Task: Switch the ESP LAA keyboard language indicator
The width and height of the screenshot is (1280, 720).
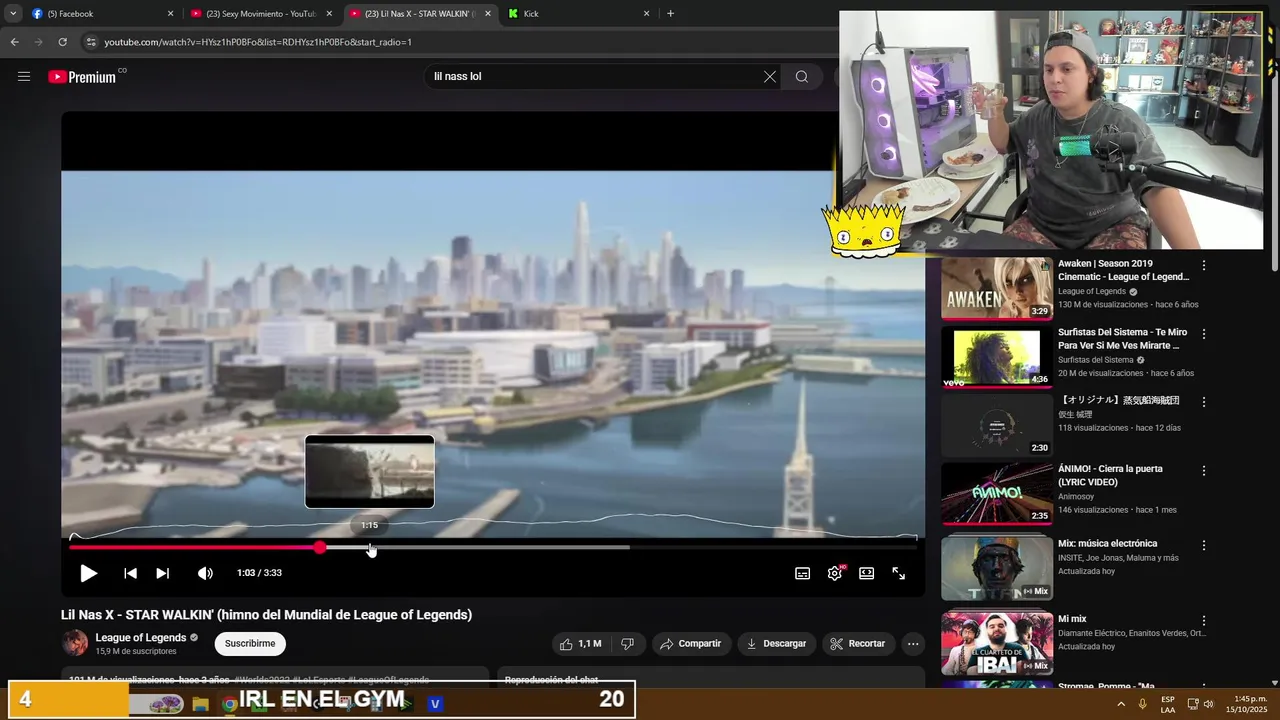Action: [x=1168, y=704]
